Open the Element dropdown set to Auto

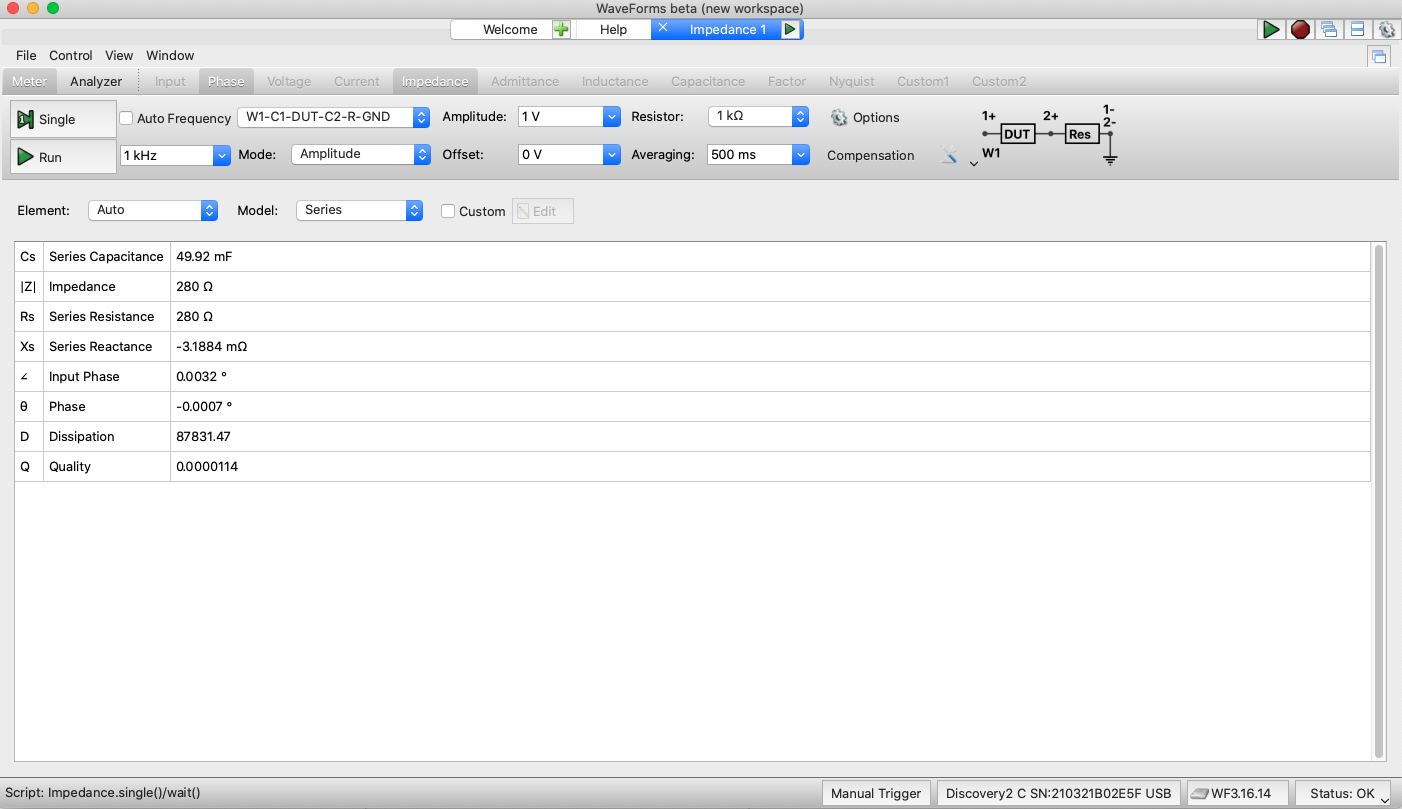[153, 210]
